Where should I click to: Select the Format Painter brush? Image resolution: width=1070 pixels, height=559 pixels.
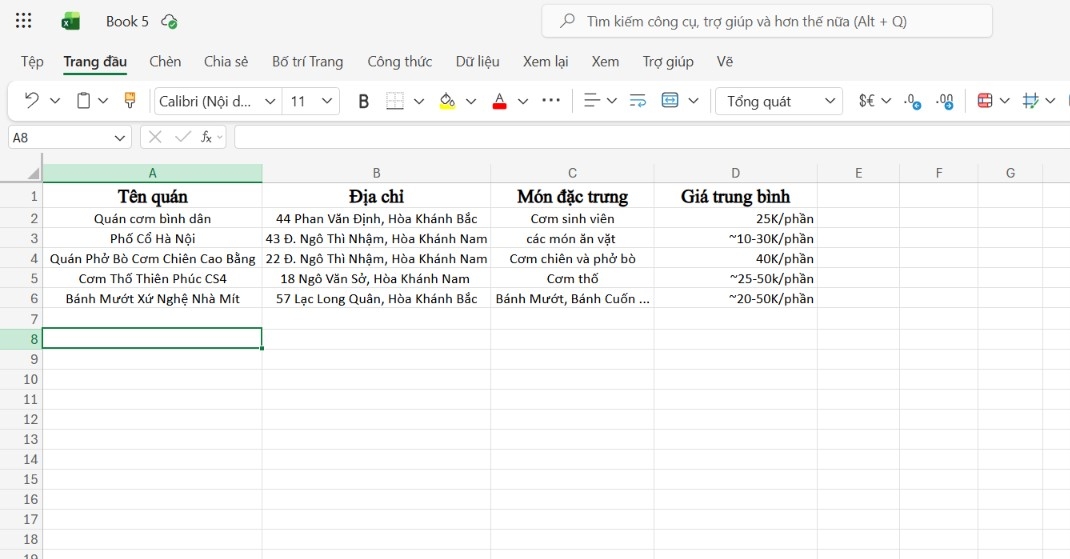[x=130, y=100]
